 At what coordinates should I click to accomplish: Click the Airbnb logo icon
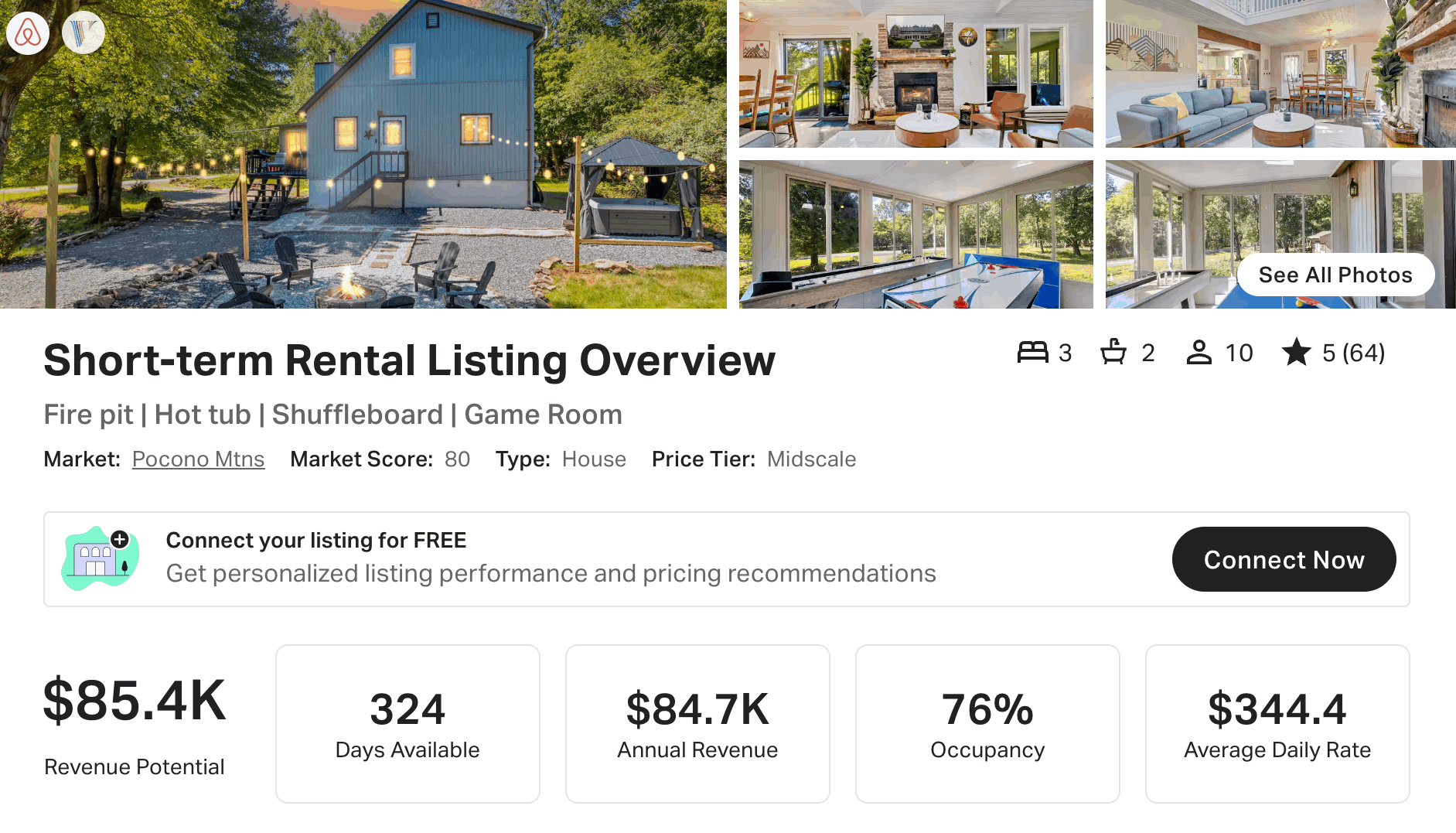coord(28,33)
